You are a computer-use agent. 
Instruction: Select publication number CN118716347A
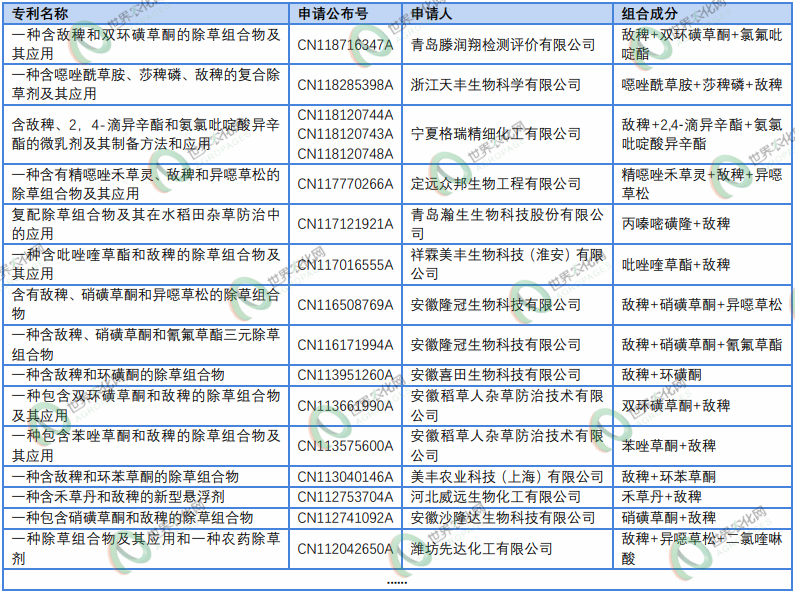click(x=345, y=45)
